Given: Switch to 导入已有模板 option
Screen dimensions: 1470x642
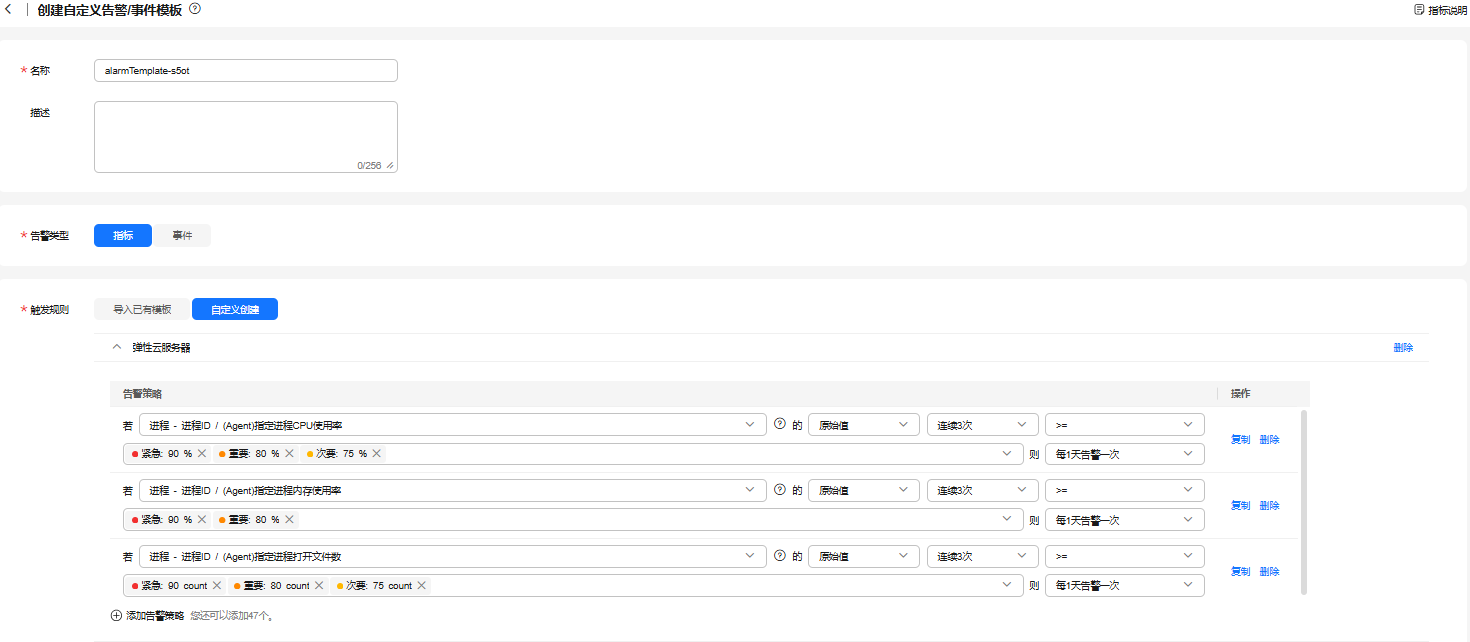Looking at the screenshot, I should [142, 310].
